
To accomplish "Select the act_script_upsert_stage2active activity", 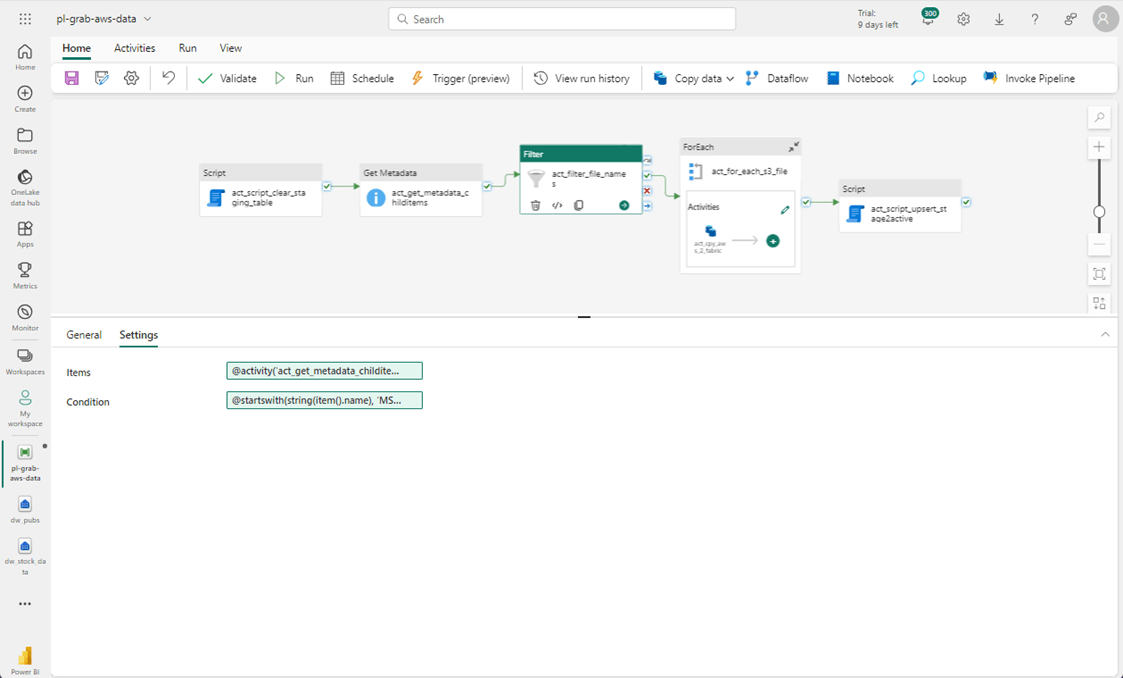I will coord(900,205).
